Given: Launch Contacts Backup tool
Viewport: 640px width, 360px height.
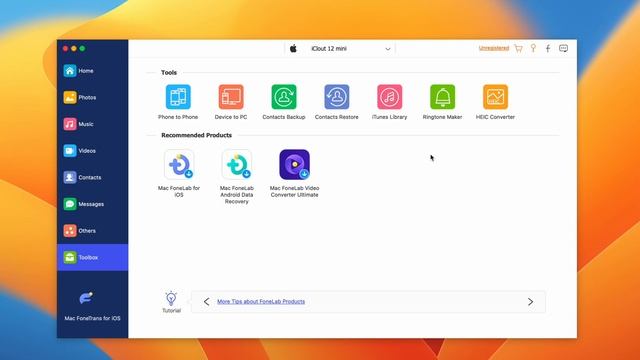Looking at the screenshot, I should coord(284,97).
